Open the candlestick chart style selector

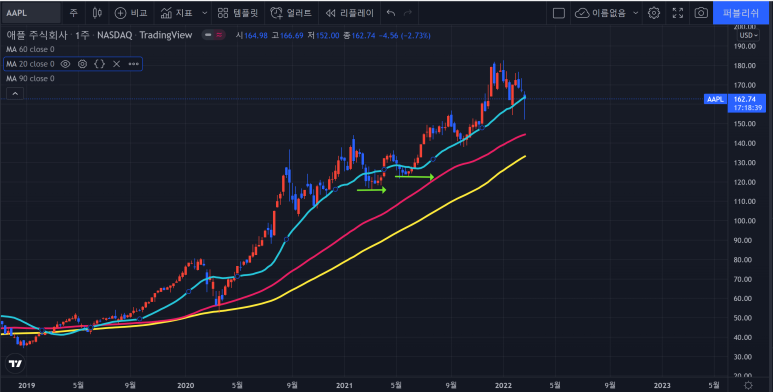tap(97, 13)
